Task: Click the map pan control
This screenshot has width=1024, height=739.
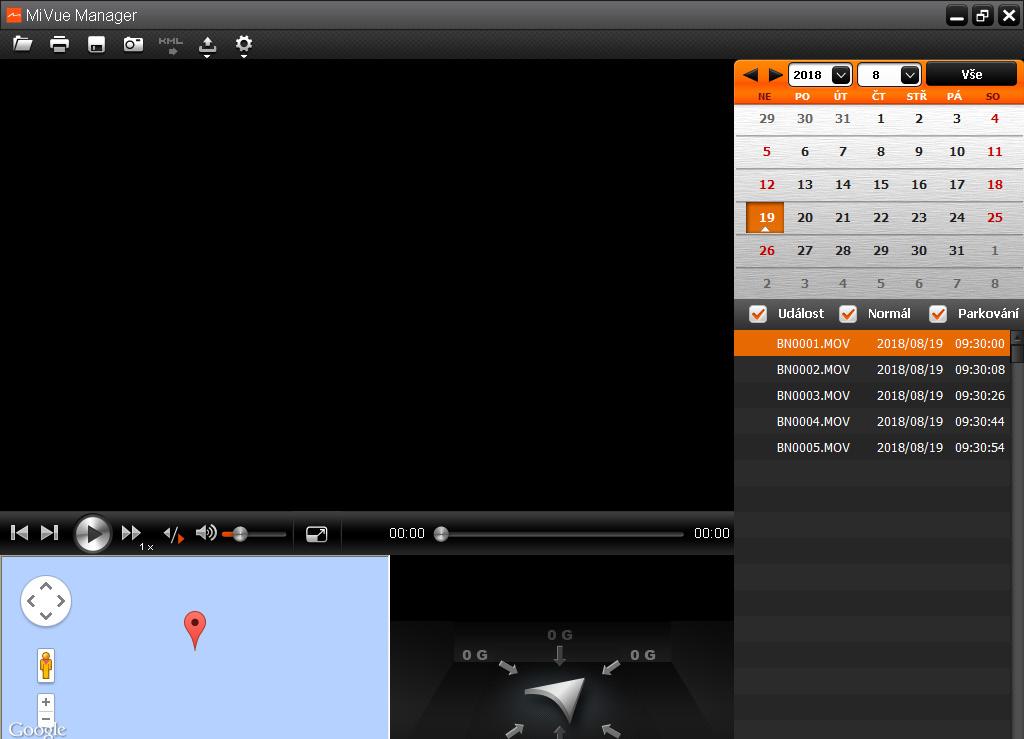Action: click(46, 601)
